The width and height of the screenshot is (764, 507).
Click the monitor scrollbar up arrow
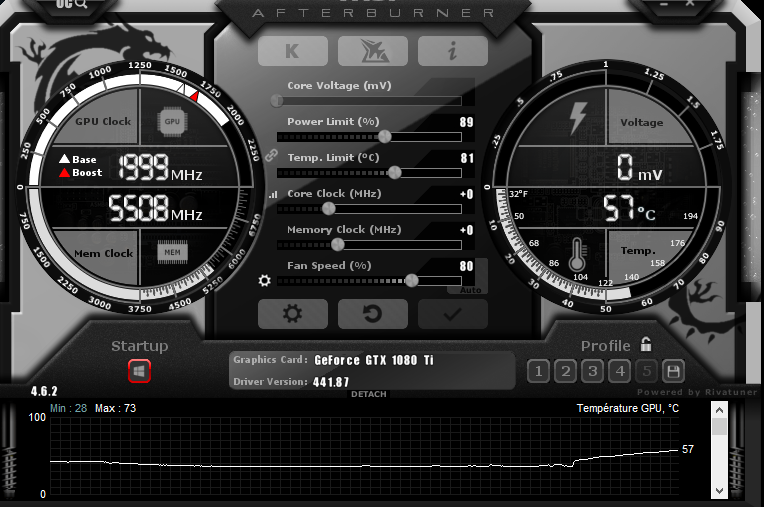pyautogui.click(x=719, y=410)
